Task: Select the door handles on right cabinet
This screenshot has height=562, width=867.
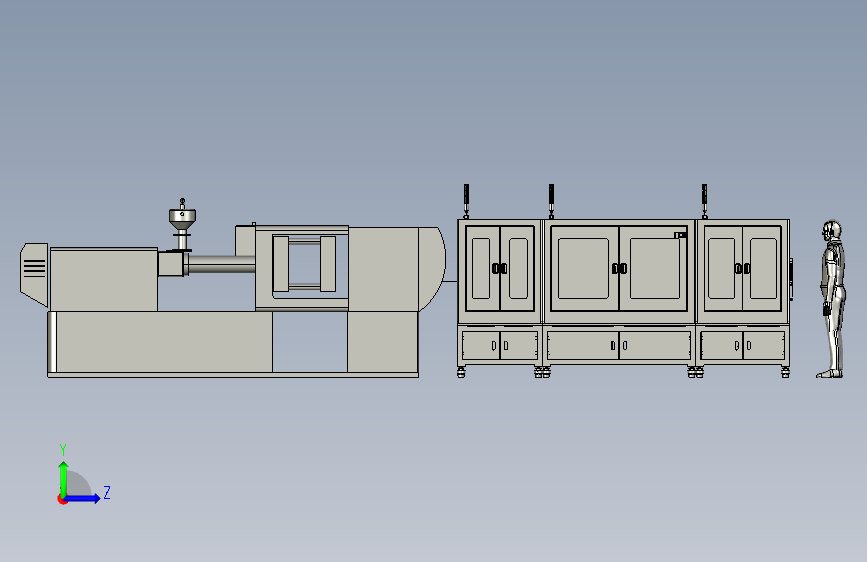Action: point(742,268)
